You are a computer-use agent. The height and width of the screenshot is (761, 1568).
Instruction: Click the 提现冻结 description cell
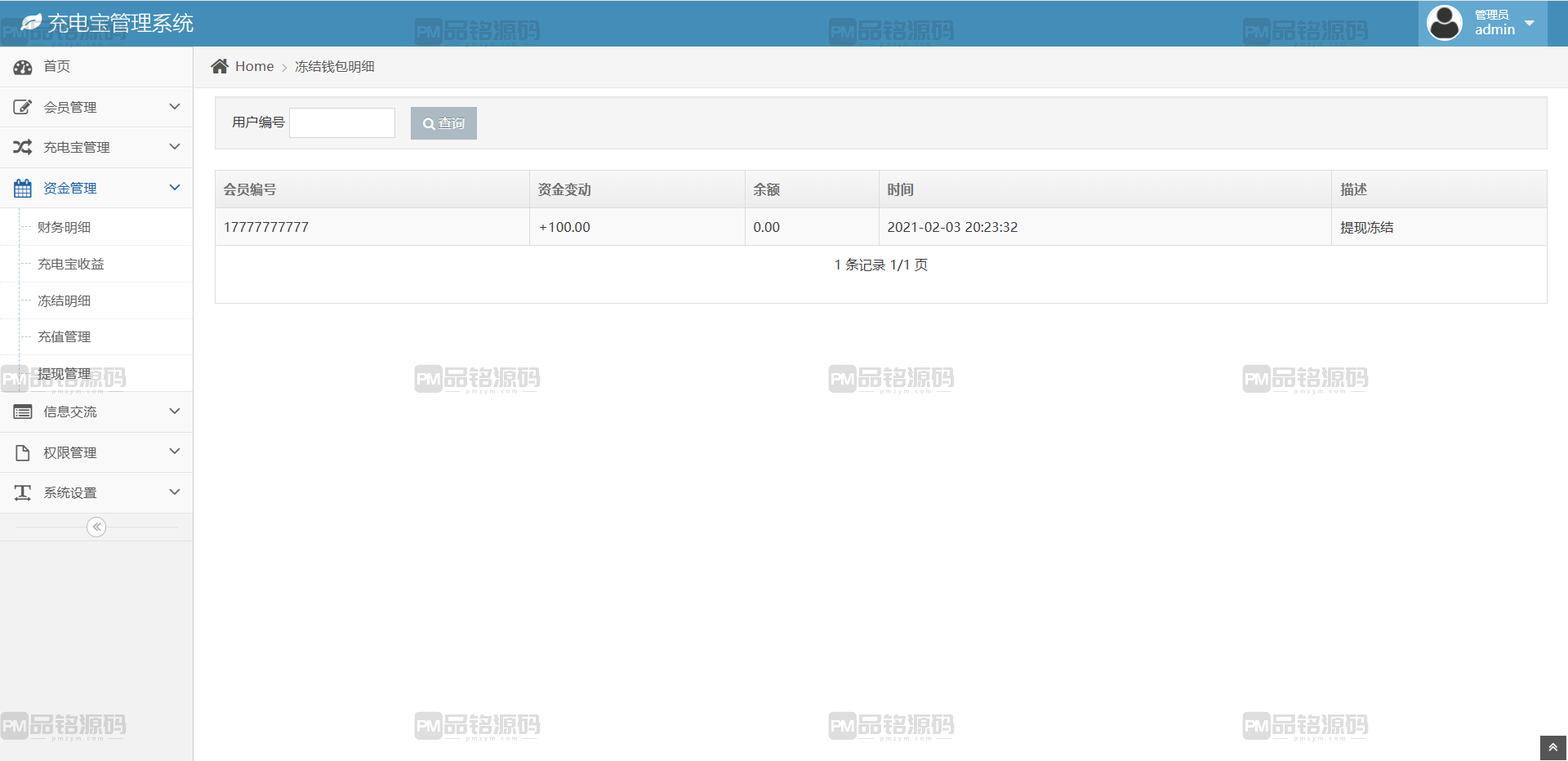pyautogui.click(x=1439, y=227)
